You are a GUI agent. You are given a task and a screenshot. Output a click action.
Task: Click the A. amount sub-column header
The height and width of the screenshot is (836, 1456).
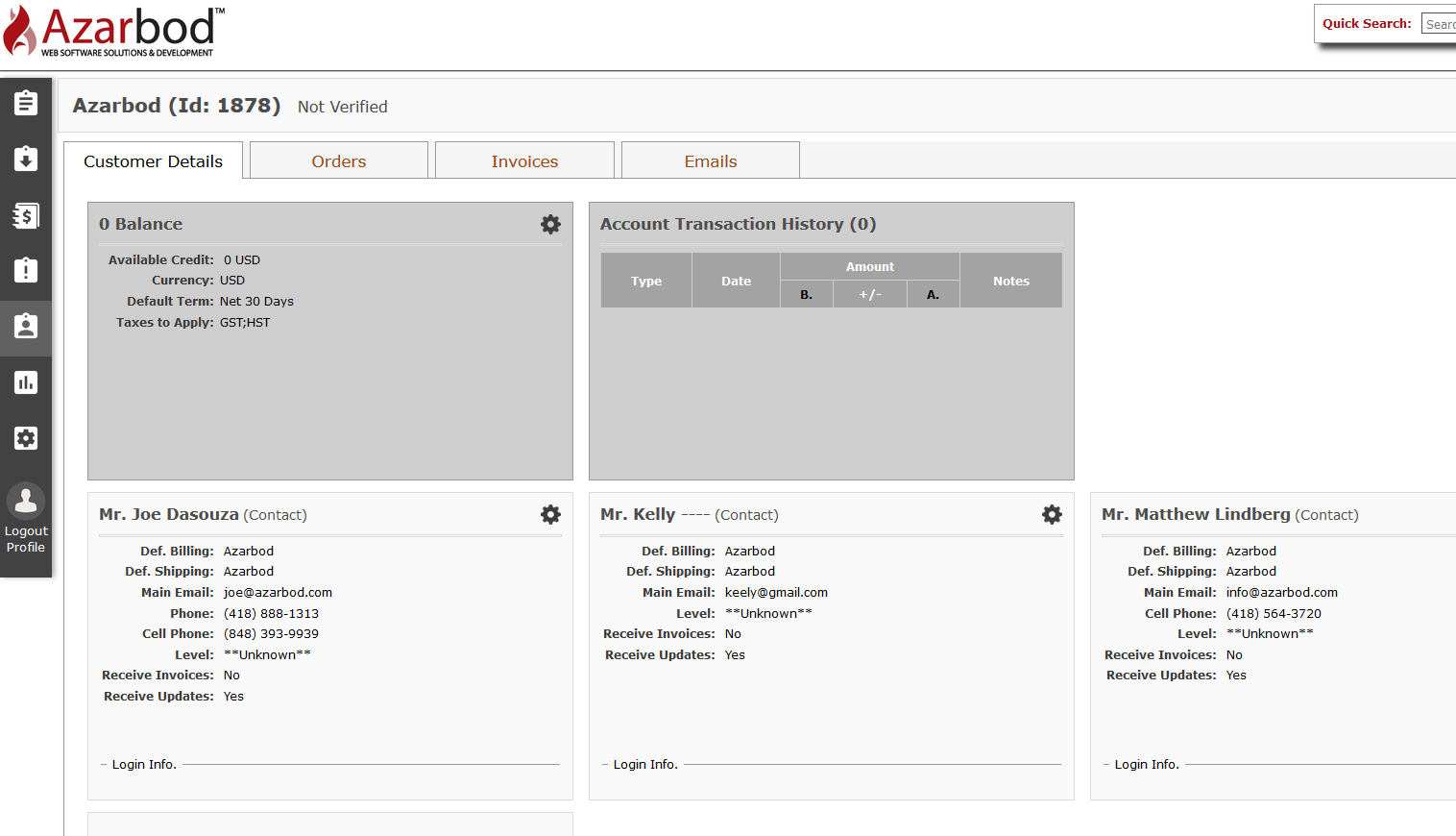click(934, 295)
